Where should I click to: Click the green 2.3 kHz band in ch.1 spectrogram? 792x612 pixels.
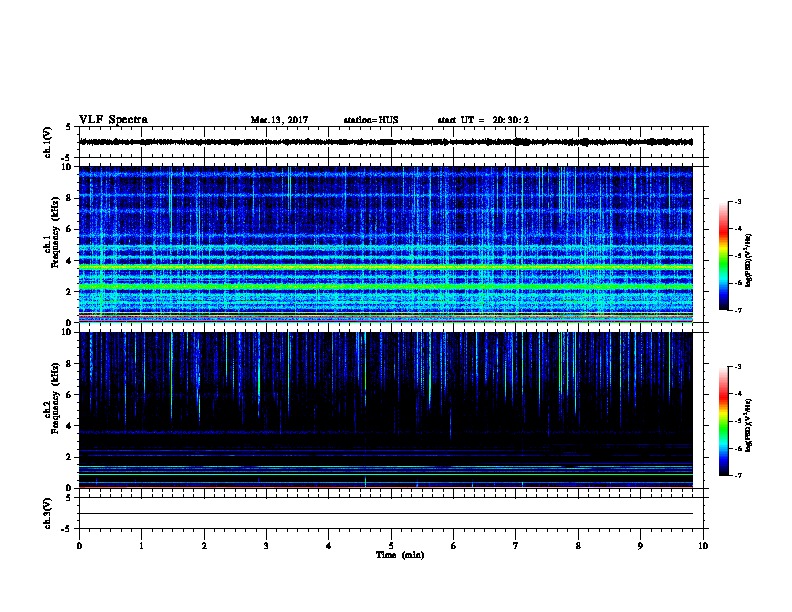[386, 286]
